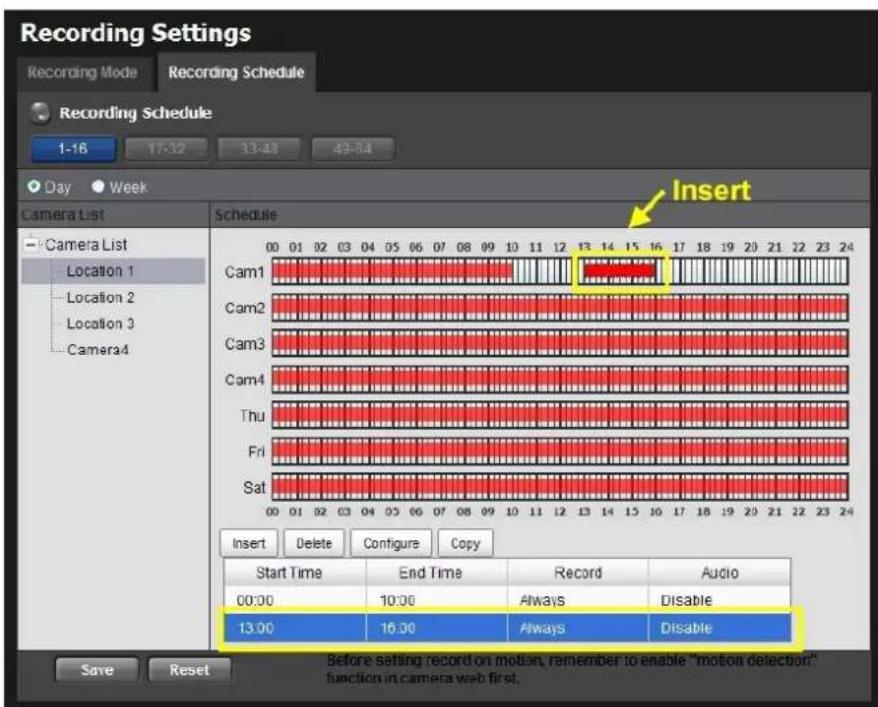Sort by End Time column header

[x=436, y=573]
